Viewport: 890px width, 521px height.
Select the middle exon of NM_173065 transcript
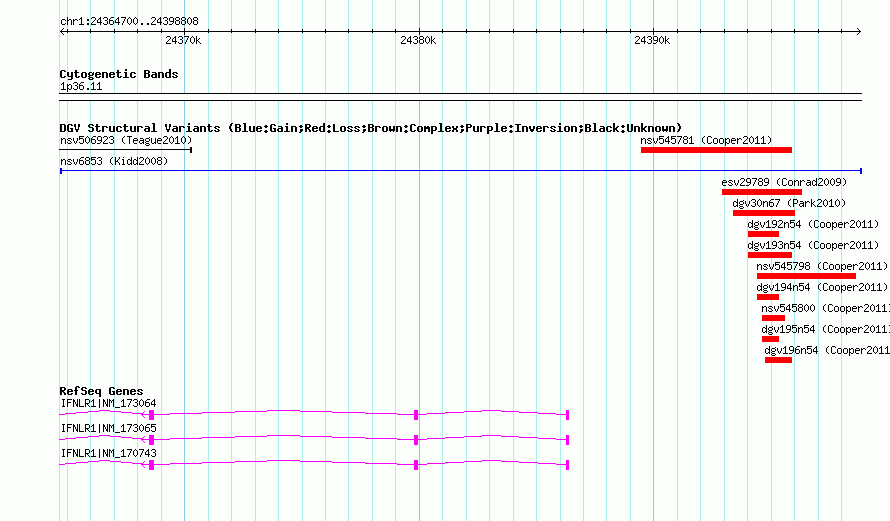(416, 440)
